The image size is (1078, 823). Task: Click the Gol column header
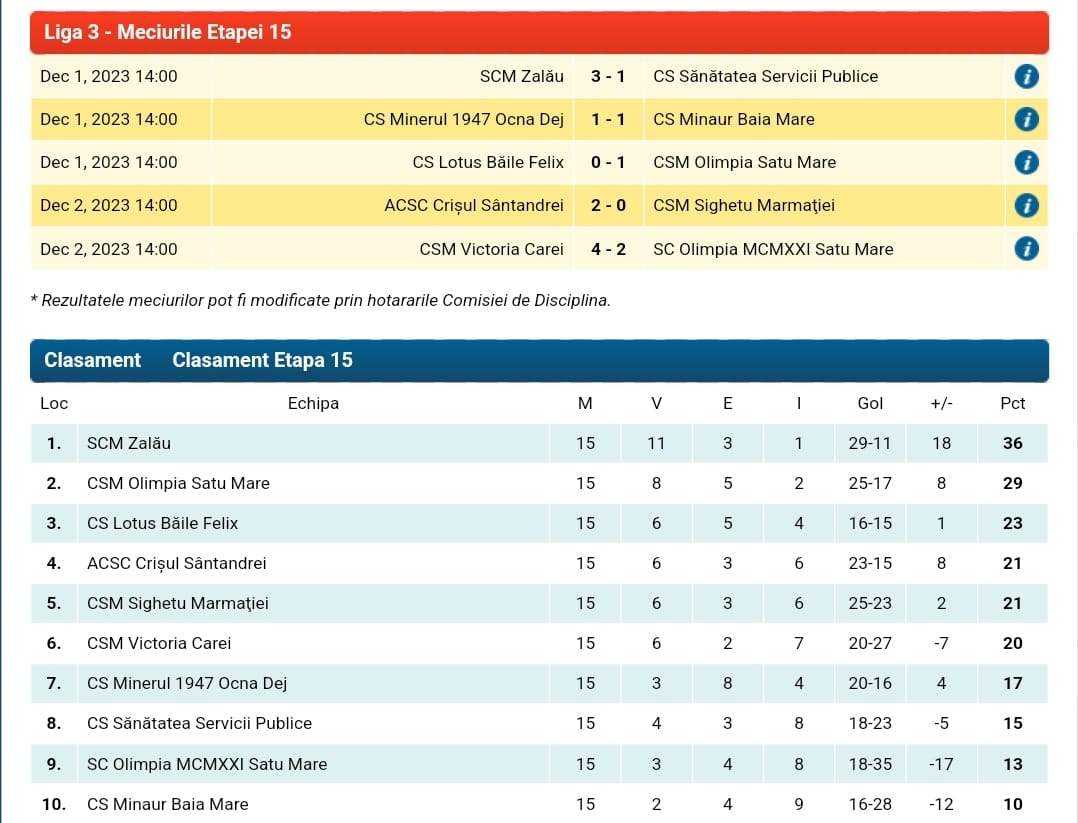coord(870,403)
